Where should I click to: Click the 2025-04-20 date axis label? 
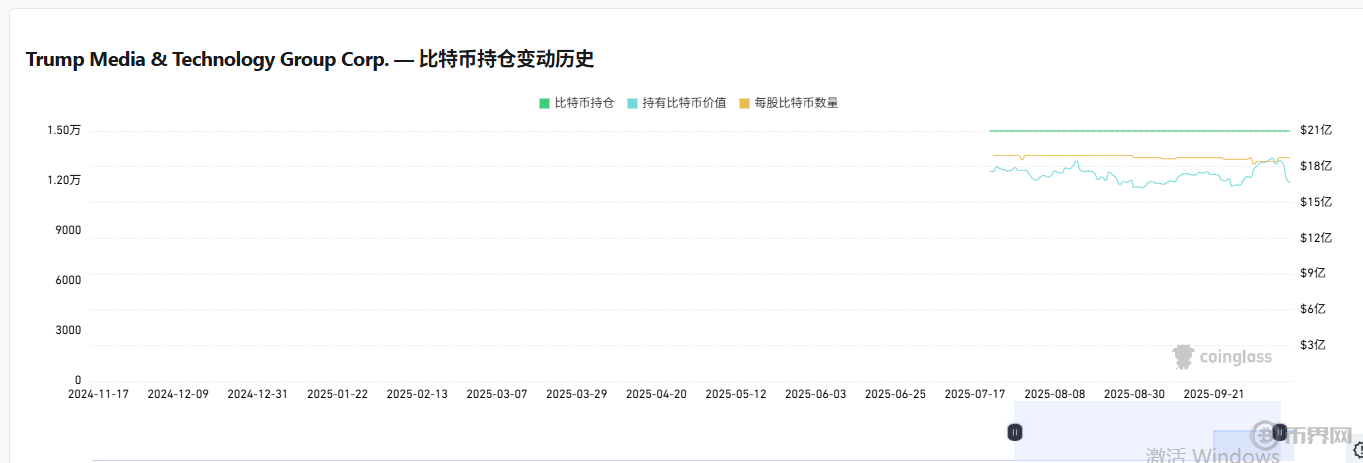tap(656, 394)
